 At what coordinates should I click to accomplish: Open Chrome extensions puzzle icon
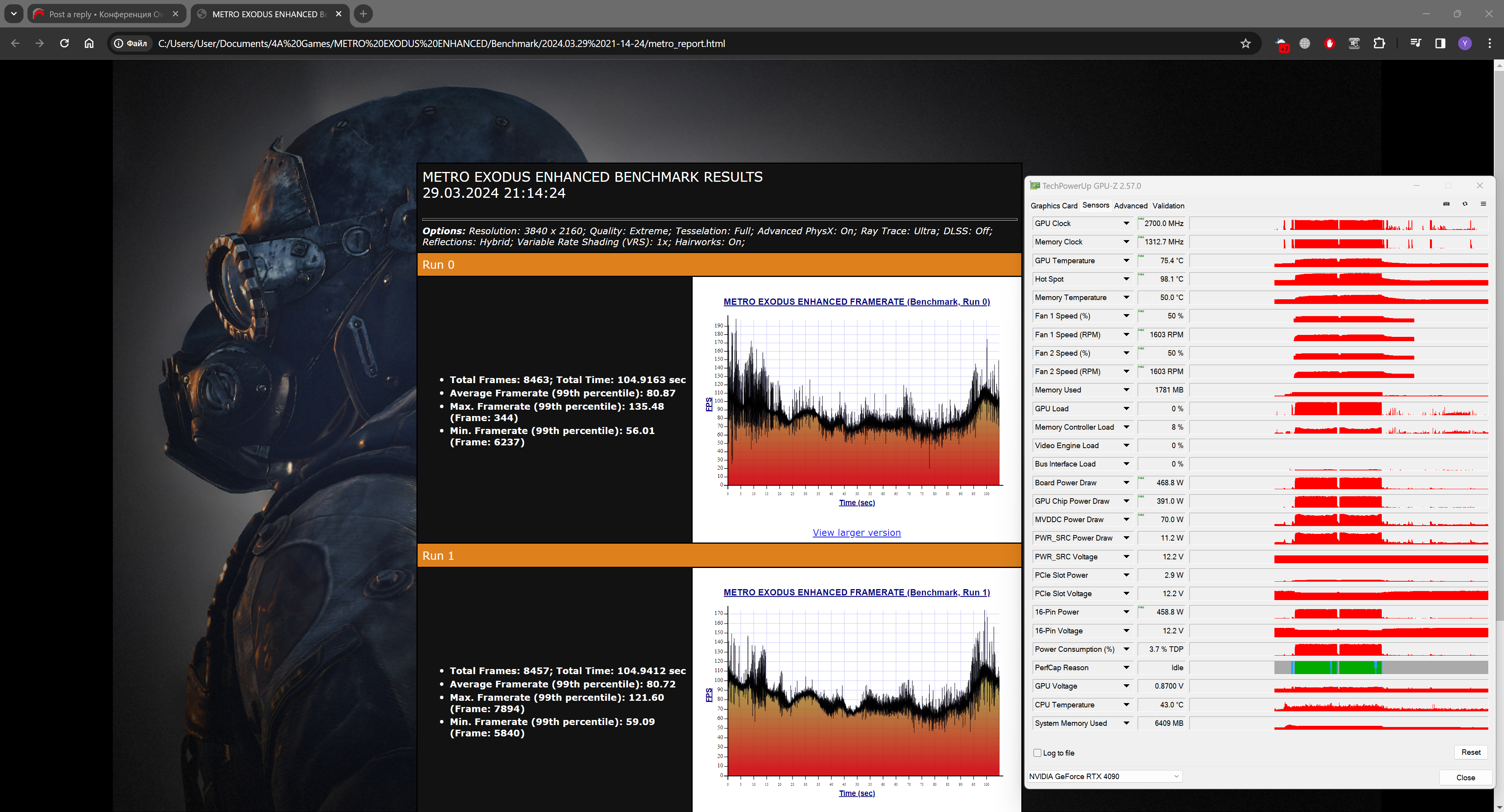[1379, 44]
